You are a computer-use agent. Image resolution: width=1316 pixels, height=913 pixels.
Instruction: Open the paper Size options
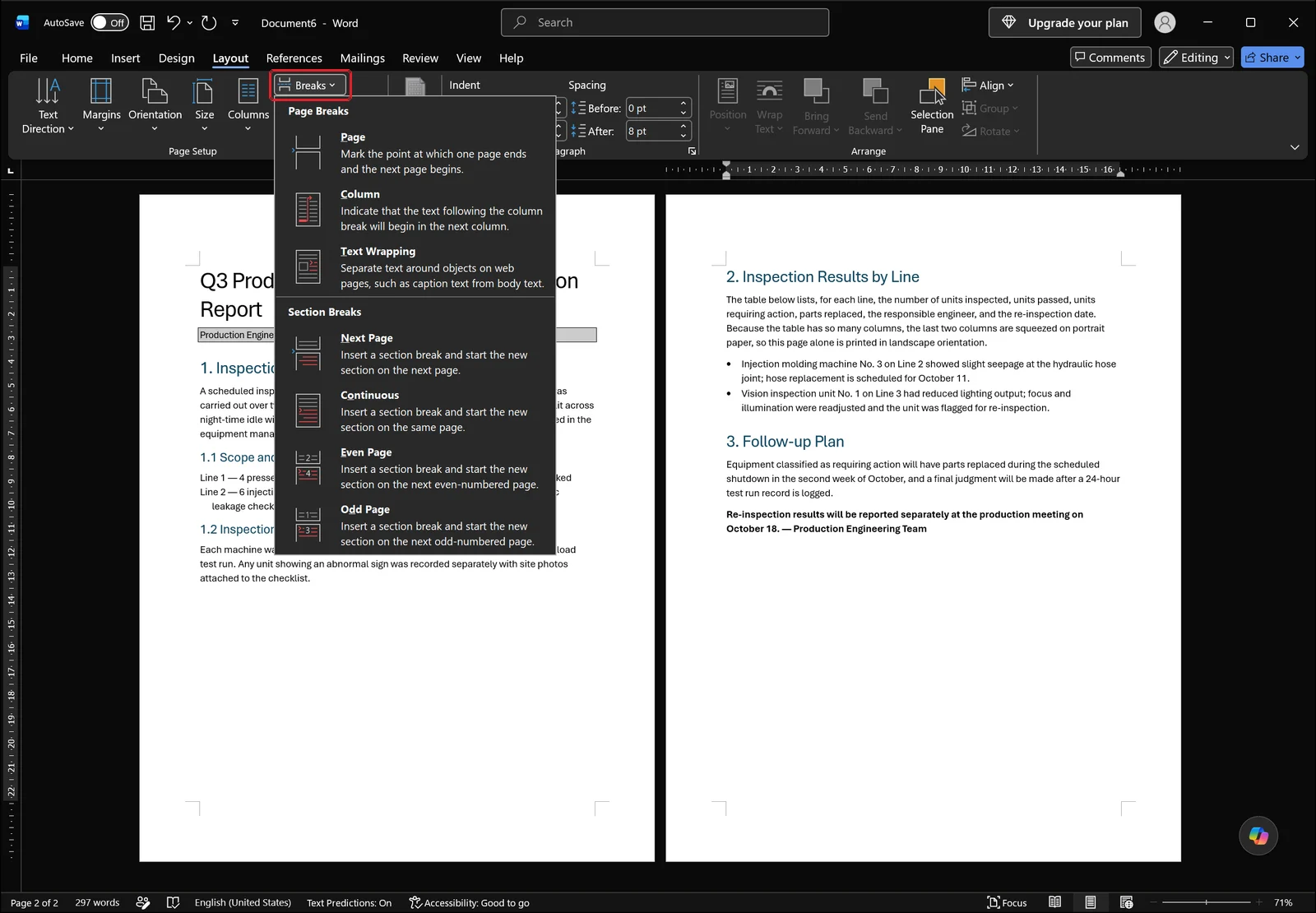click(204, 104)
